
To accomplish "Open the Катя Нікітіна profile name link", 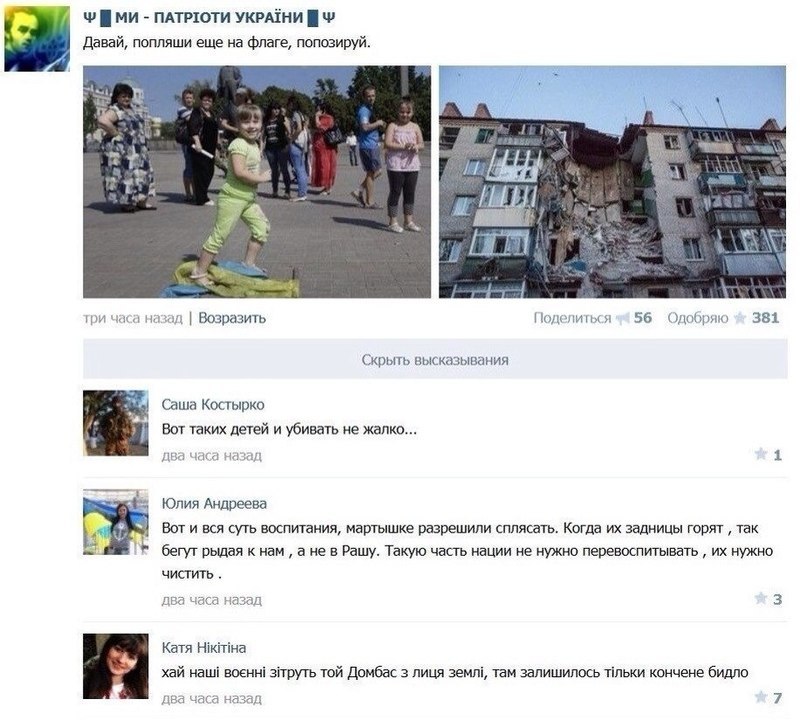I will point(204,647).
